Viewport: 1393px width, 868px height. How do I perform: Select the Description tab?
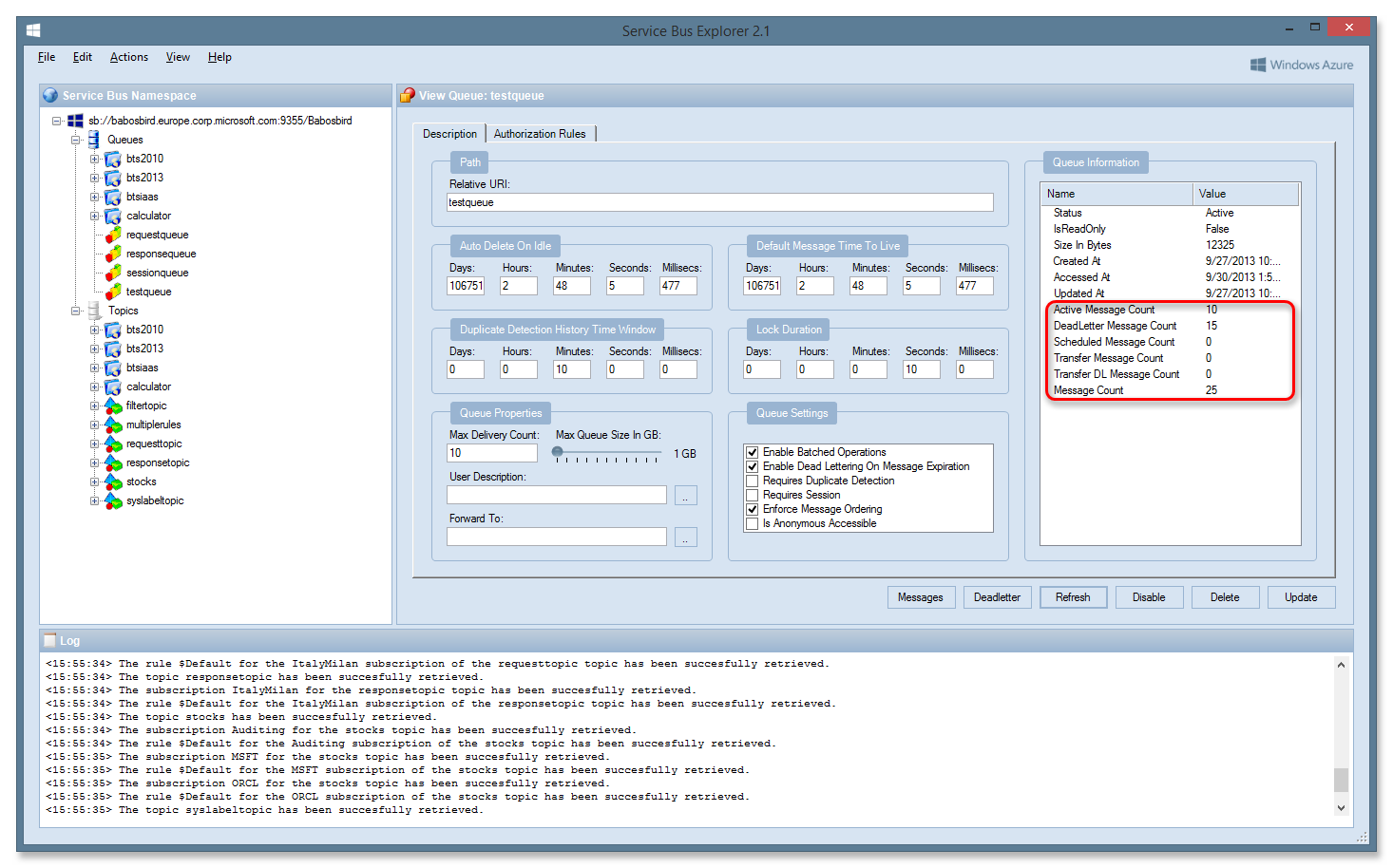(449, 134)
